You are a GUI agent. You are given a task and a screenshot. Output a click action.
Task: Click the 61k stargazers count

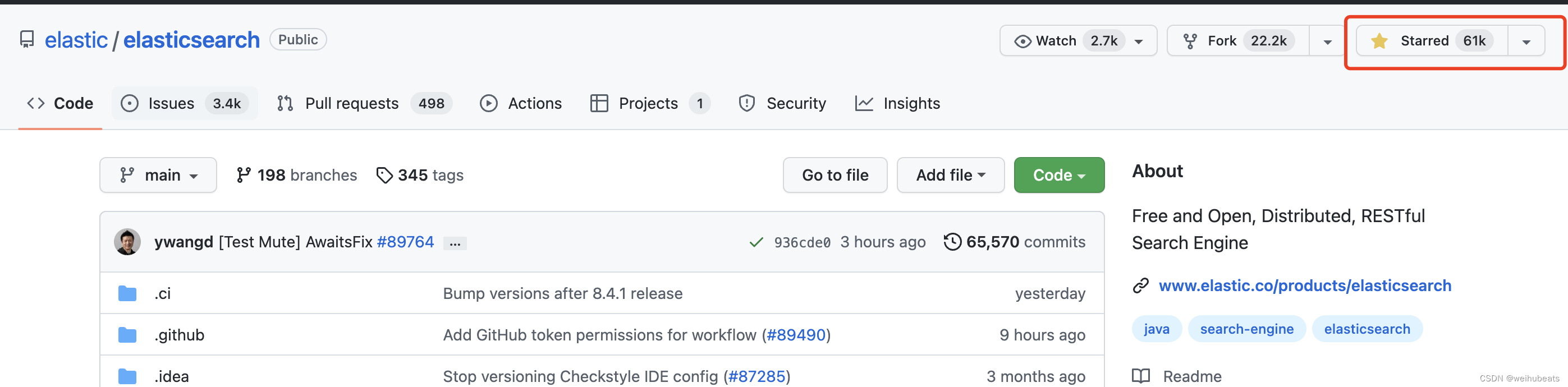(x=1474, y=41)
